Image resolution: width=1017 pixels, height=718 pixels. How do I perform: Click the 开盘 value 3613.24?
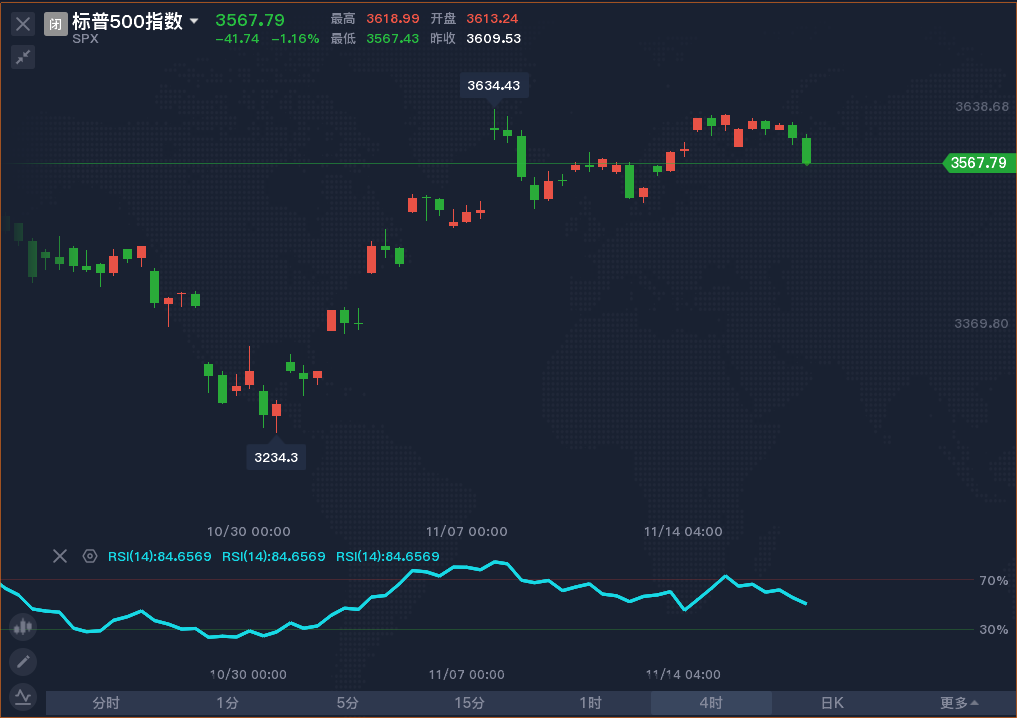(492, 19)
